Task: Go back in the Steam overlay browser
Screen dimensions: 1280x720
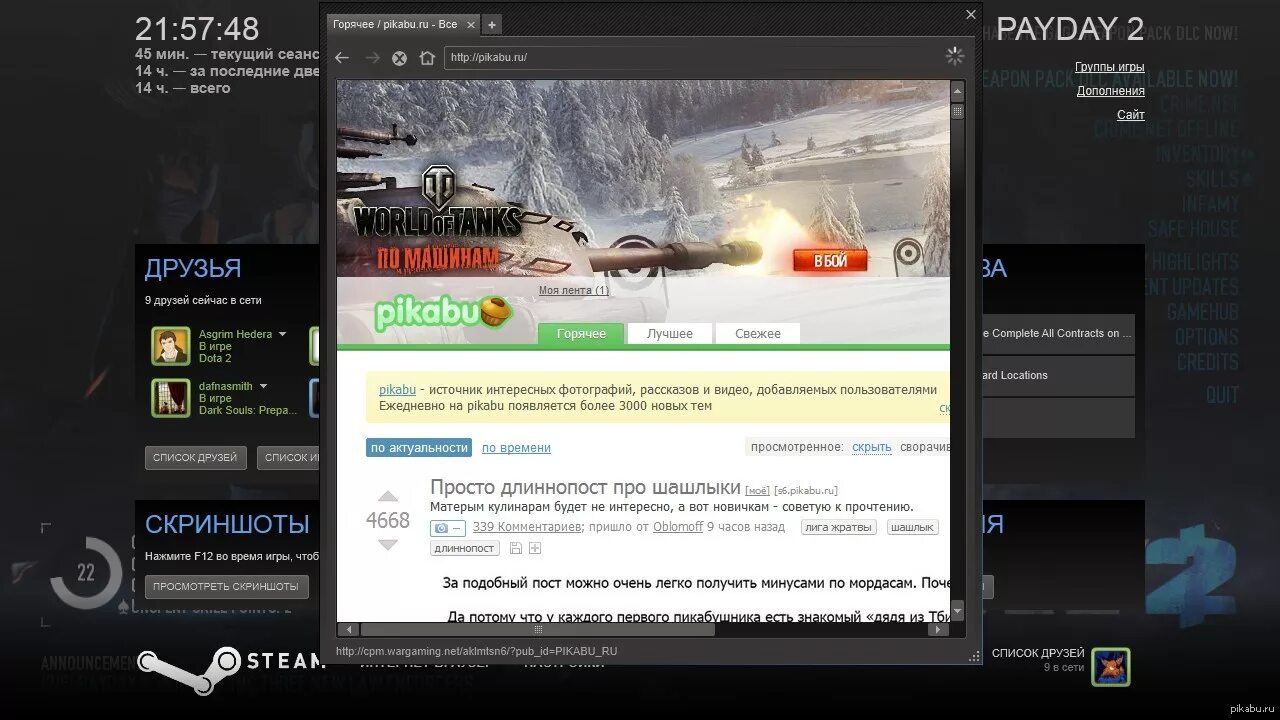Action: (x=342, y=58)
